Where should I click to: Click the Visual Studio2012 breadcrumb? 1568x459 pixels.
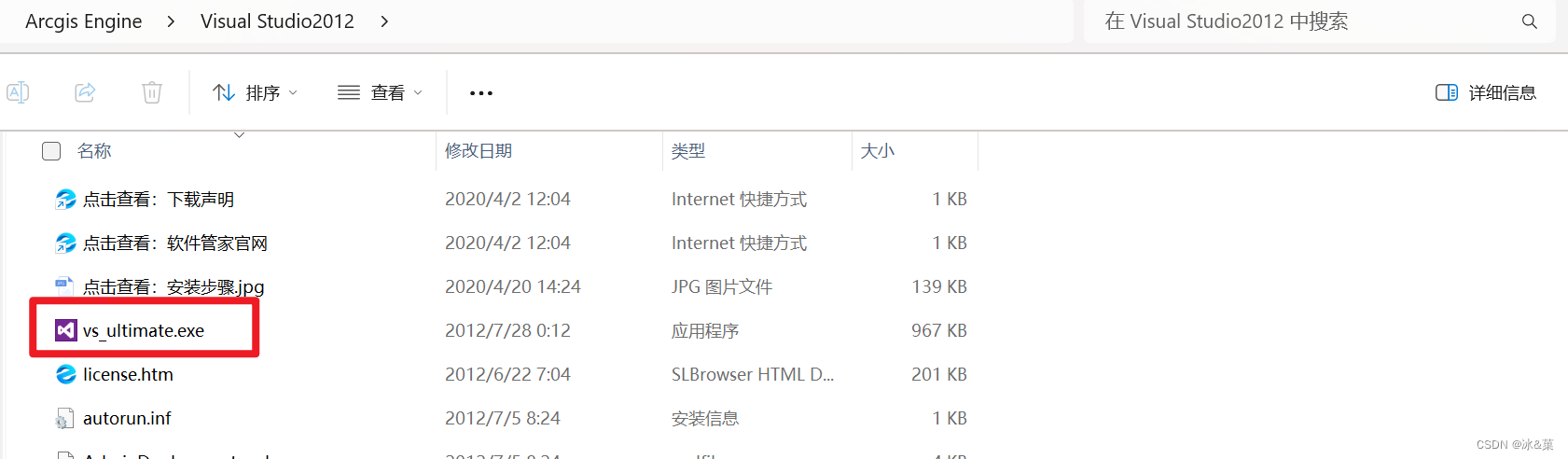(x=277, y=21)
